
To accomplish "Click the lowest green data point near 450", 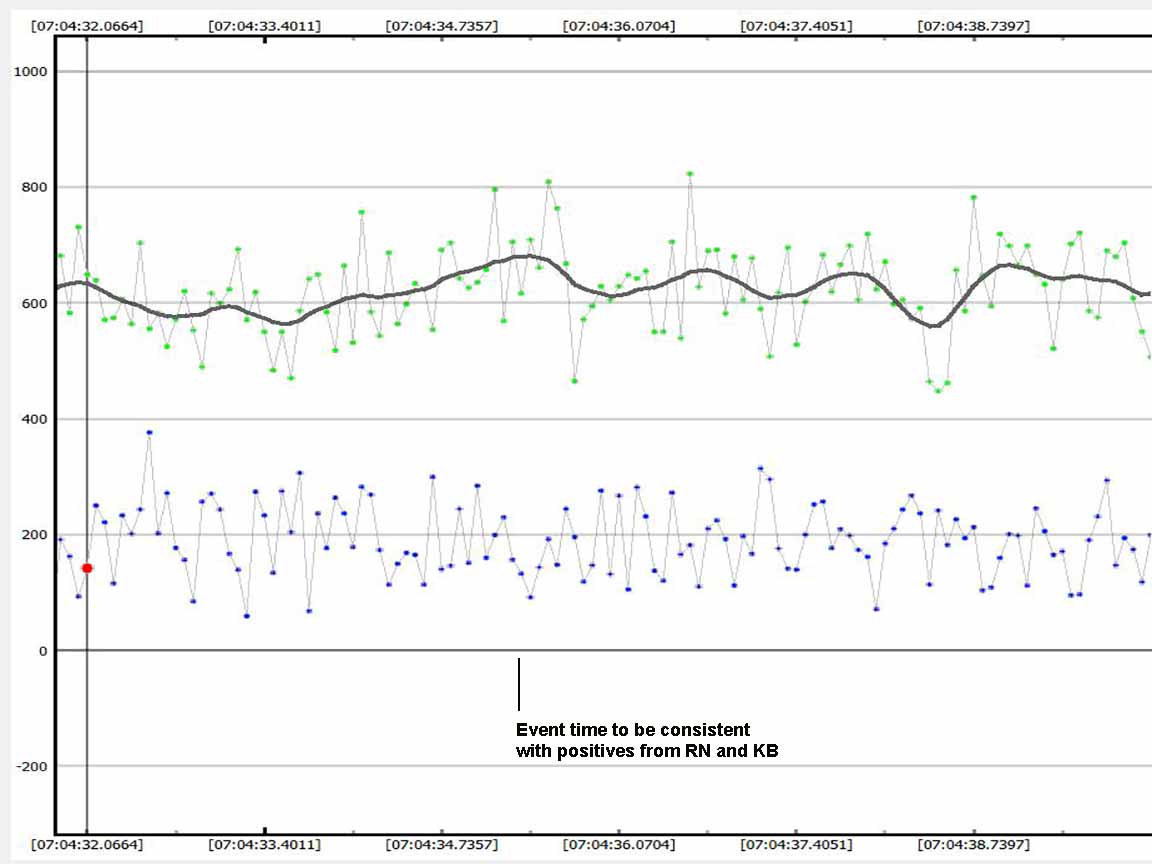I will point(938,390).
